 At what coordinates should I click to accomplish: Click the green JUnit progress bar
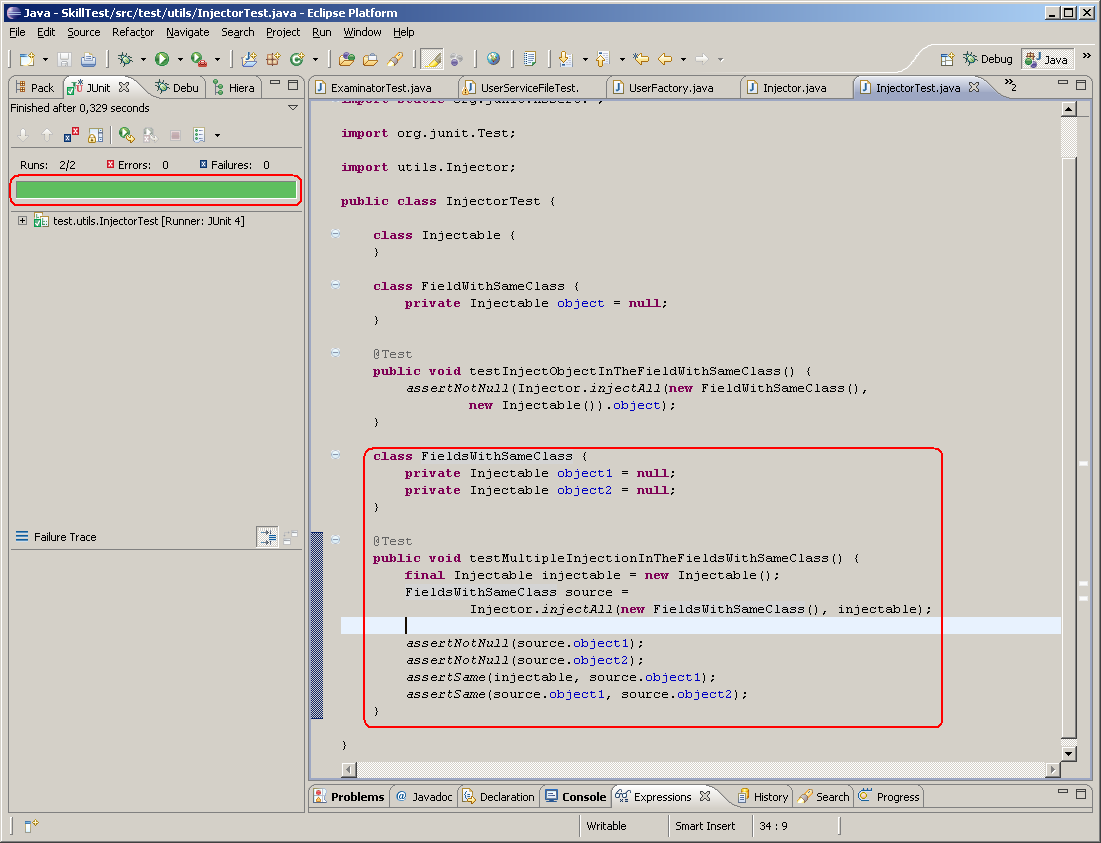click(x=155, y=189)
